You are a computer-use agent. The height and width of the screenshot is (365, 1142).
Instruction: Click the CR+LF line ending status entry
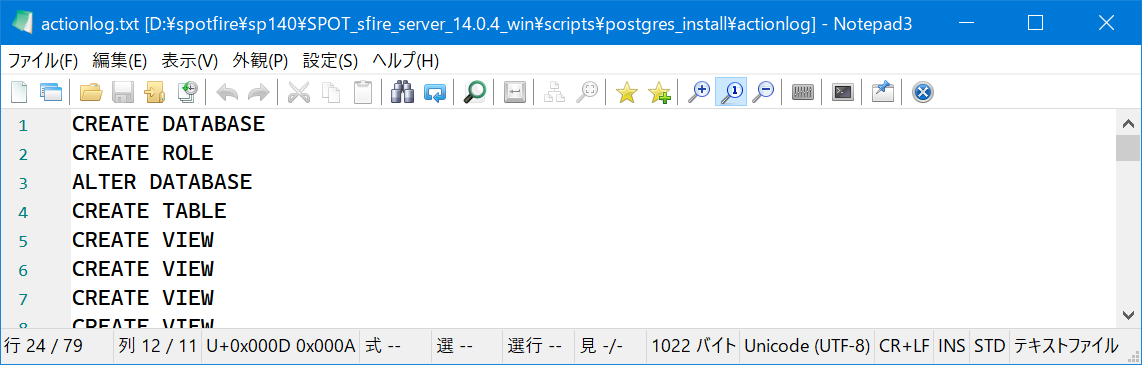point(905,345)
